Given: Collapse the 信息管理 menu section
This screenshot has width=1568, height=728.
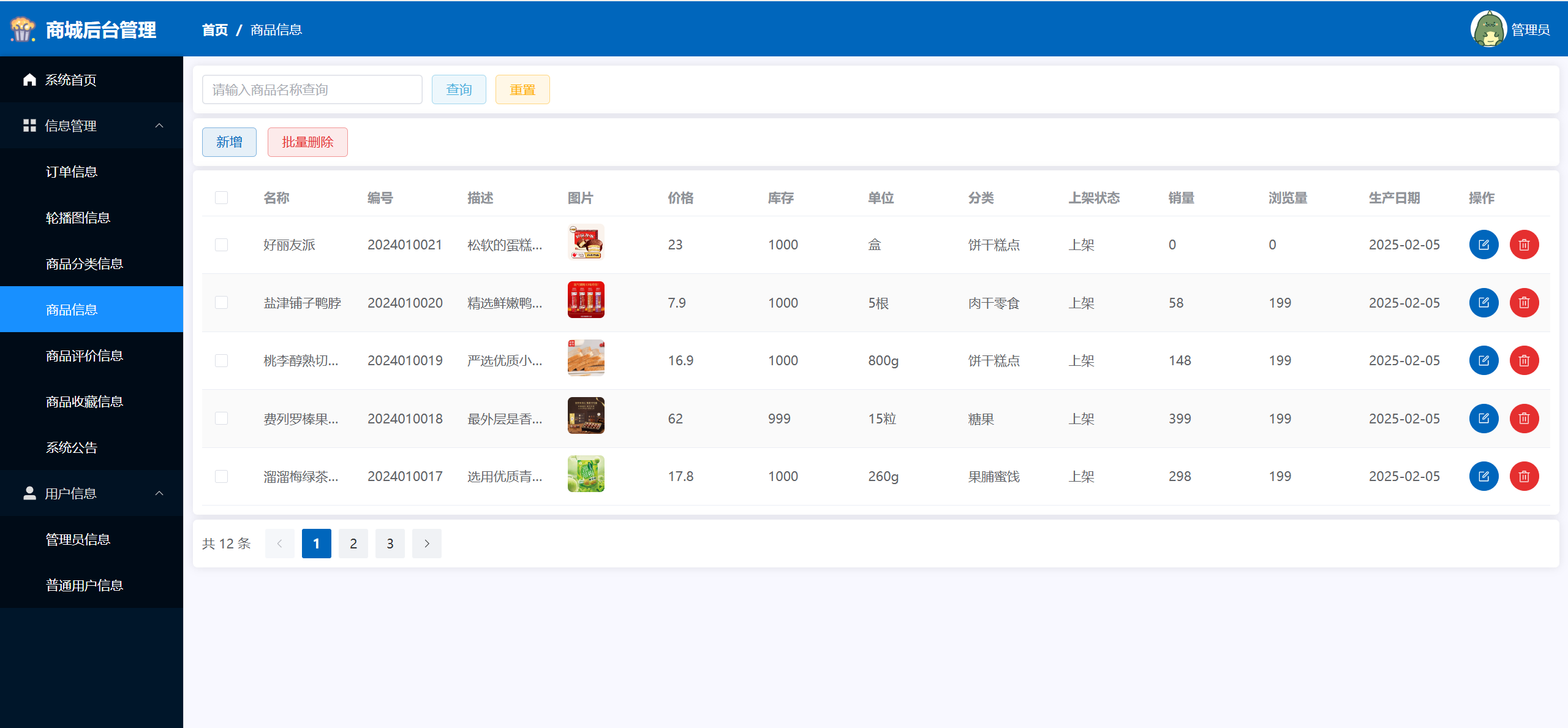Looking at the screenshot, I should tap(159, 126).
